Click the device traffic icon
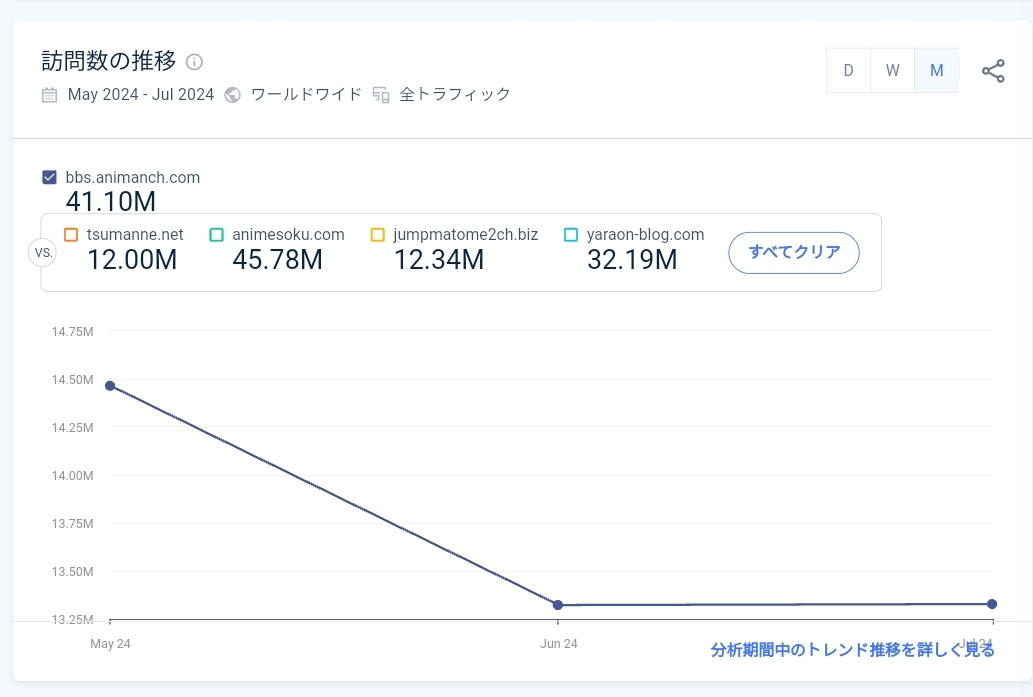1033x697 pixels. [x=381, y=95]
